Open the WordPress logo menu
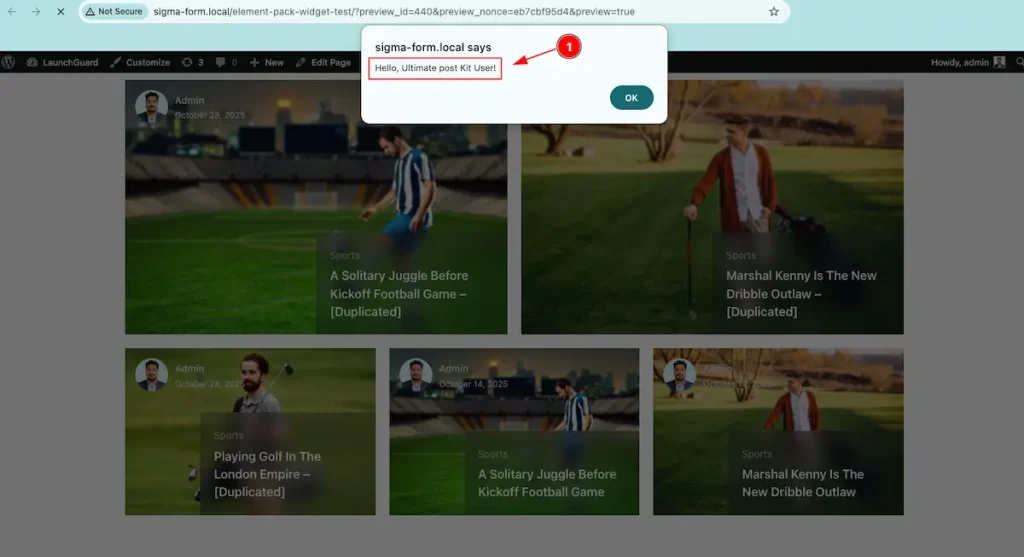The image size is (1024, 557). click(x=8, y=62)
